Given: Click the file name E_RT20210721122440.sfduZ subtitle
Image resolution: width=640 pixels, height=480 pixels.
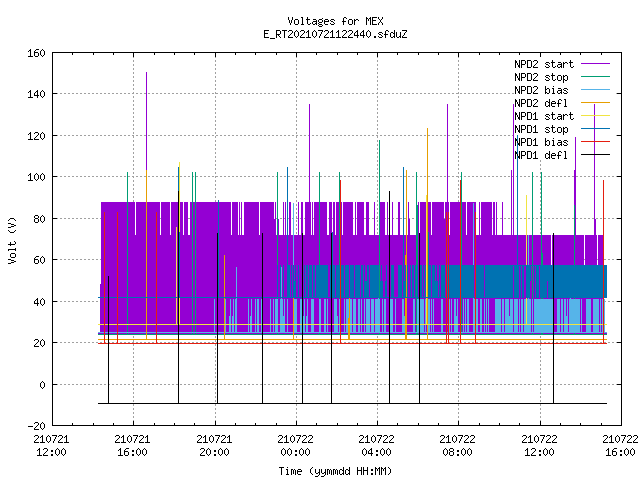Looking at the screenshot, I should [x=335, y=34].
